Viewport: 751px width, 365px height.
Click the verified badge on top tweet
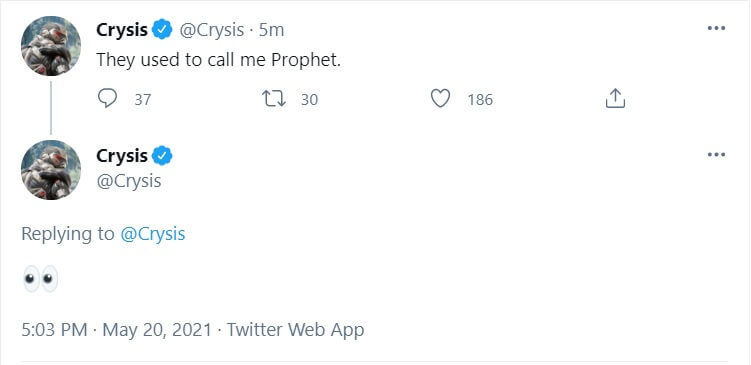pyautogui.click(x=162, y=30)
